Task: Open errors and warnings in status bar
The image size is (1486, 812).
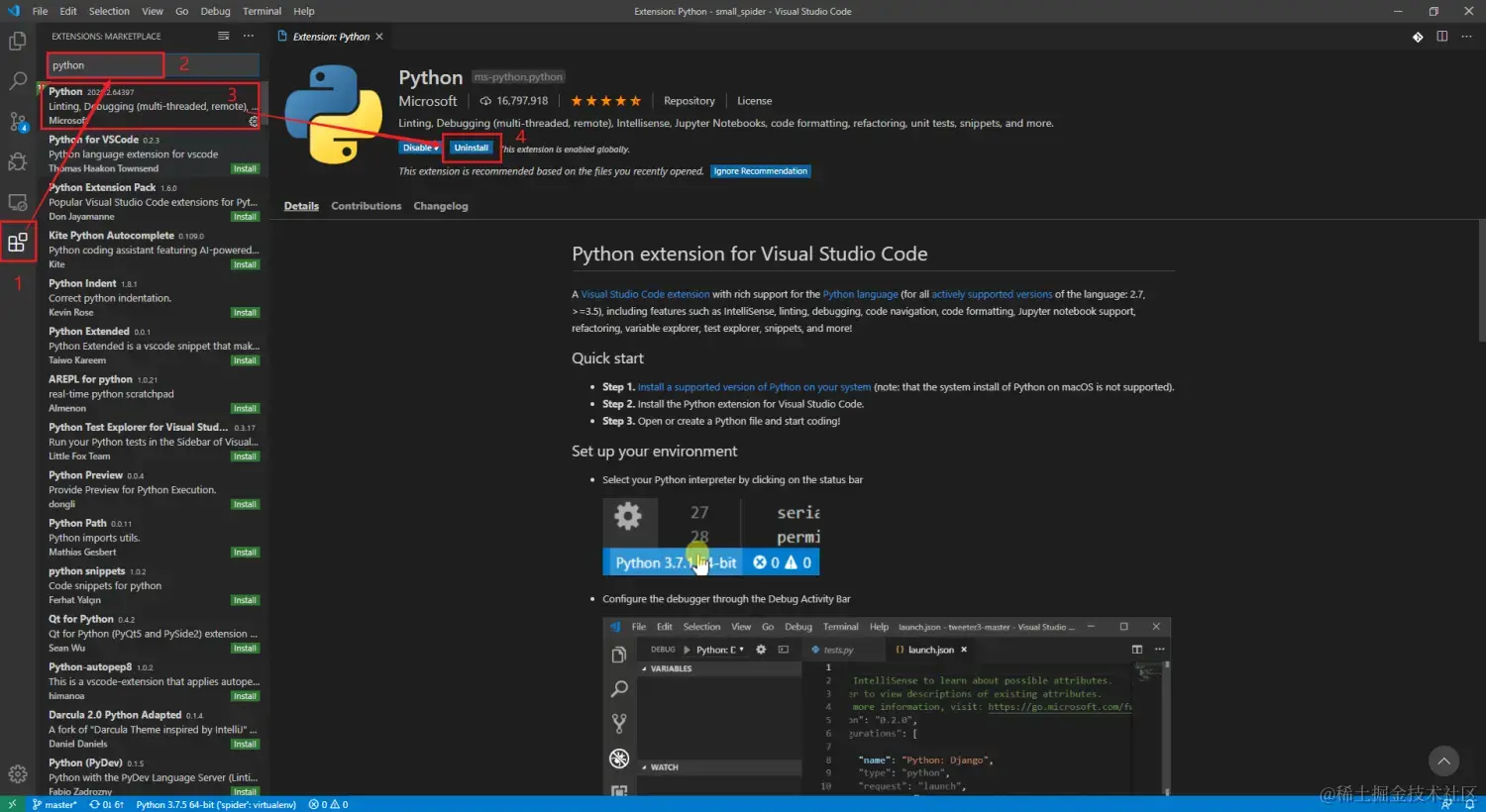Action: [328, 804]
